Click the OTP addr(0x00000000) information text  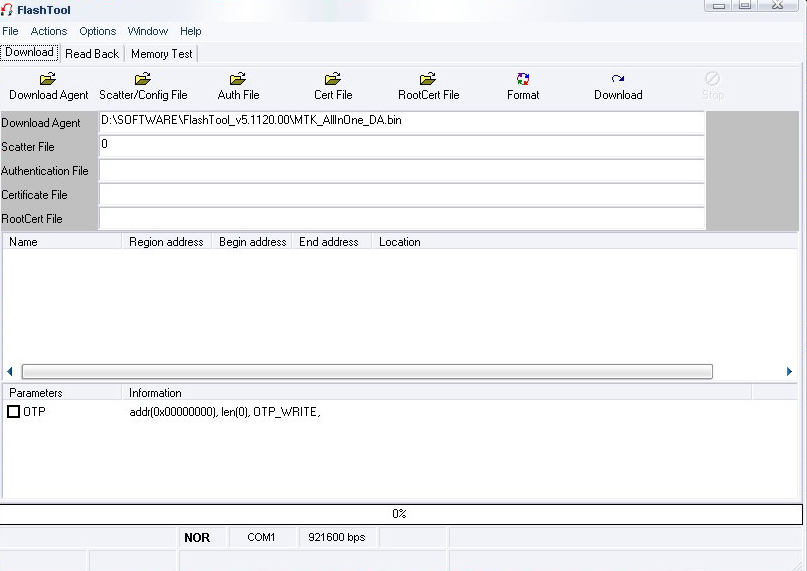click(225, 412)
